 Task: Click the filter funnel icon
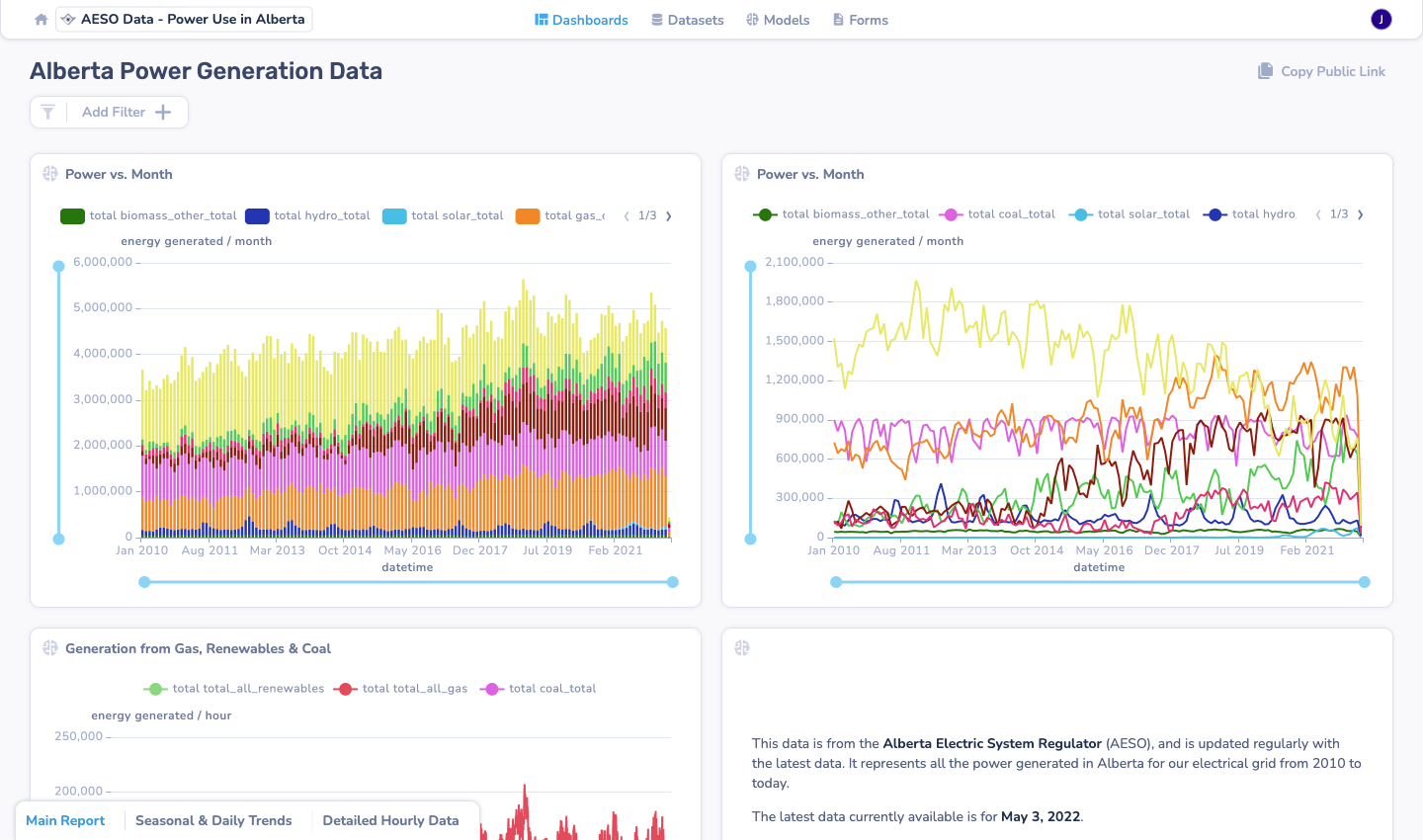click(48, 113)
